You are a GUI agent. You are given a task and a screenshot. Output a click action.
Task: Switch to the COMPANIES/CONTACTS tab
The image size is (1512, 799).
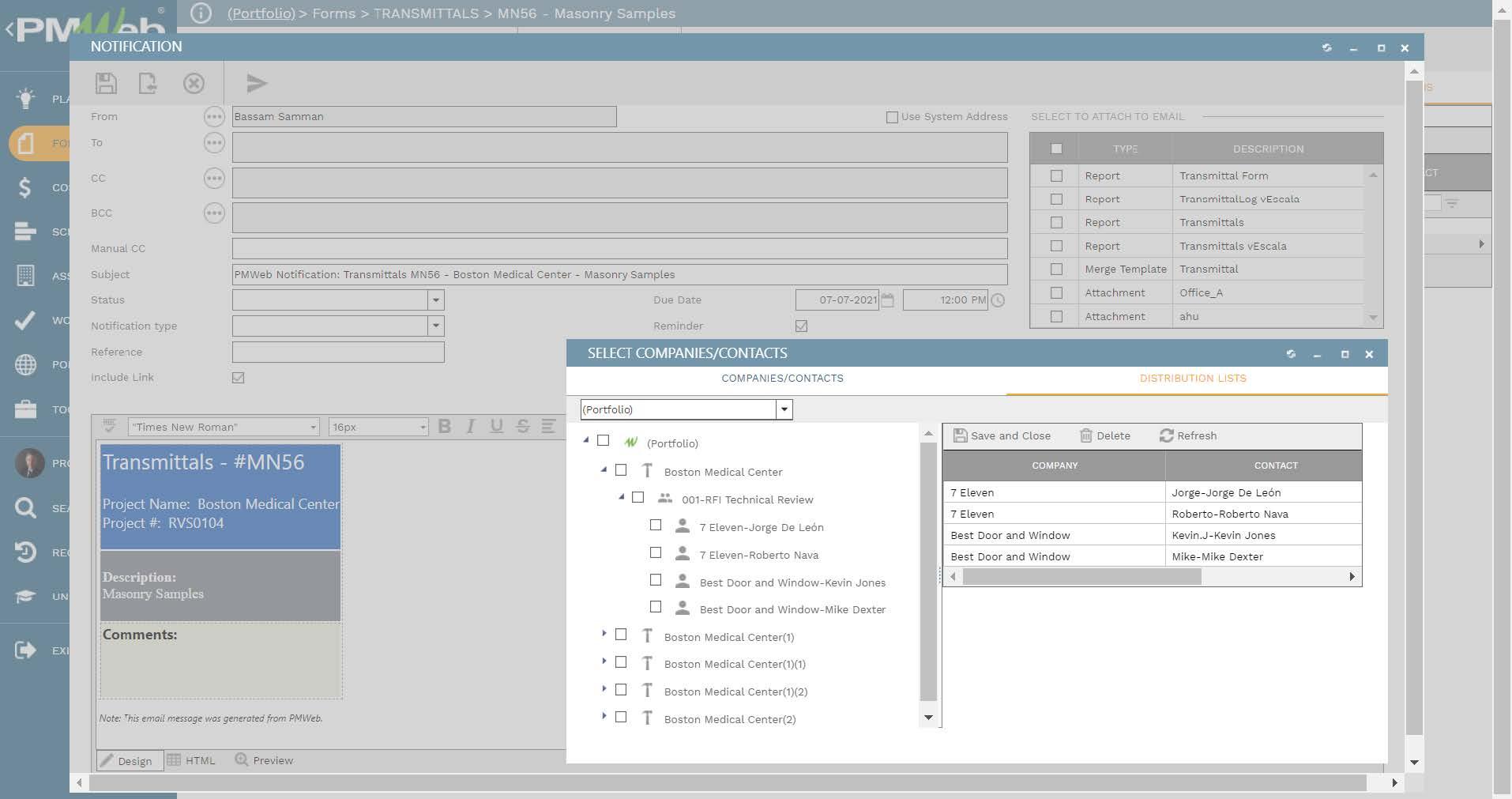(x=782, y=379)
